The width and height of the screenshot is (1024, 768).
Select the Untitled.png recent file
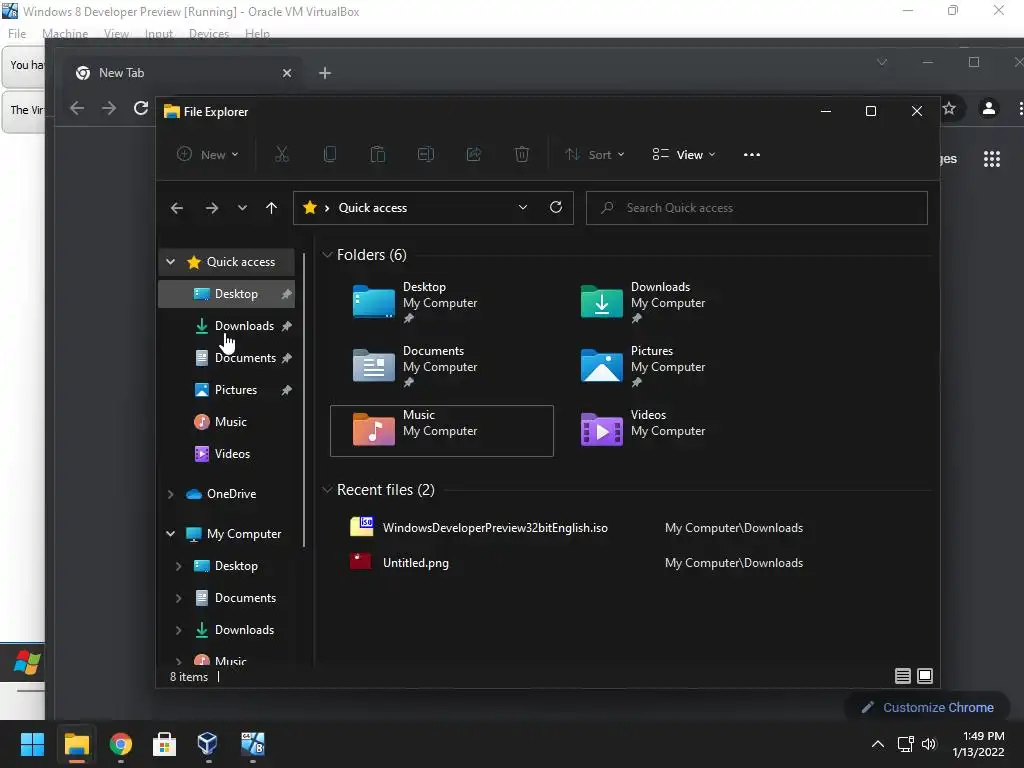pos(416,563)
